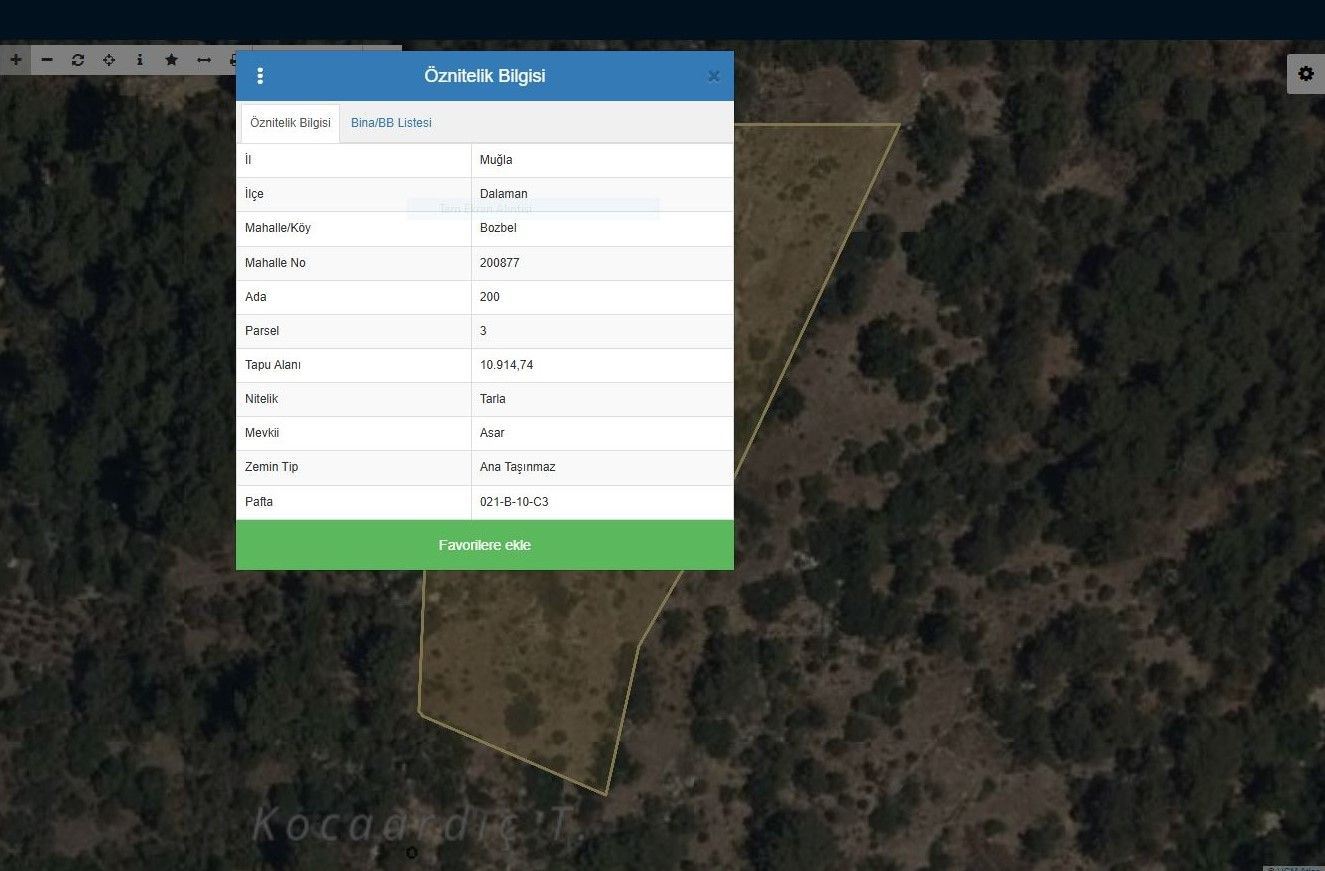Switch to the Bina/BB Listesi tab
This screenshot has height=871, width=1325.
point(391,123)
